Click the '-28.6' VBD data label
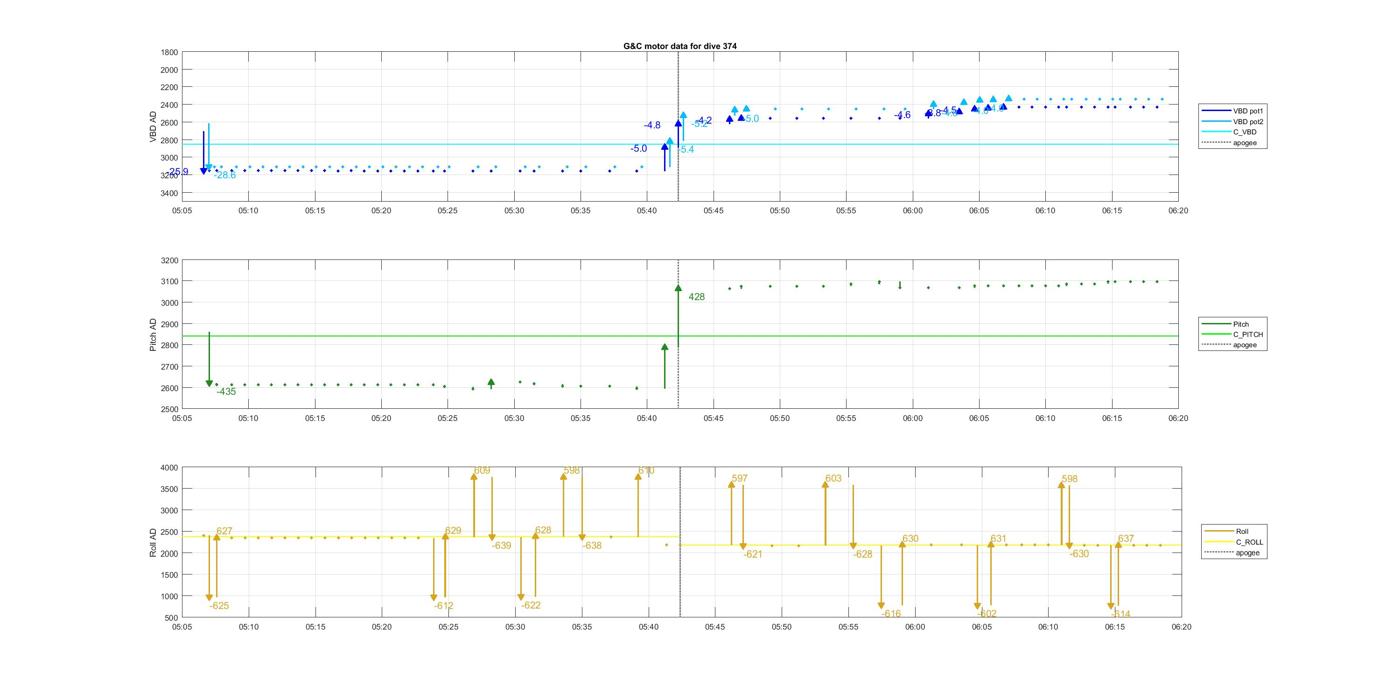The width and height of the screenshot is (1400, 693). pos(225,175)
